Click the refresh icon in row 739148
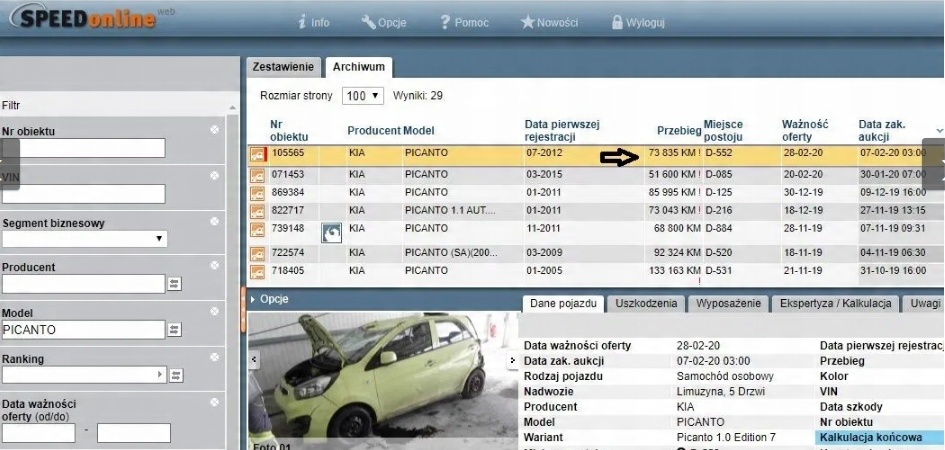The height and width of the screenshot is (450, 945). pyautogui.click(x=331, y=232)
